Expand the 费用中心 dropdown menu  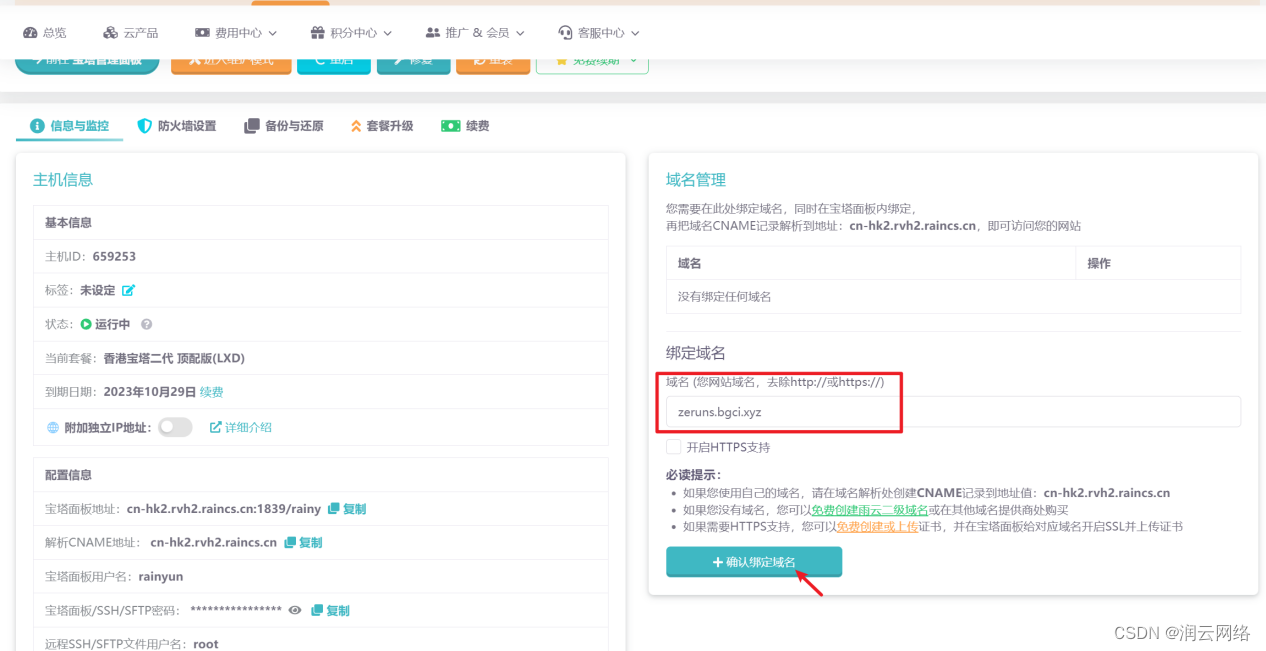coord(236,33)
